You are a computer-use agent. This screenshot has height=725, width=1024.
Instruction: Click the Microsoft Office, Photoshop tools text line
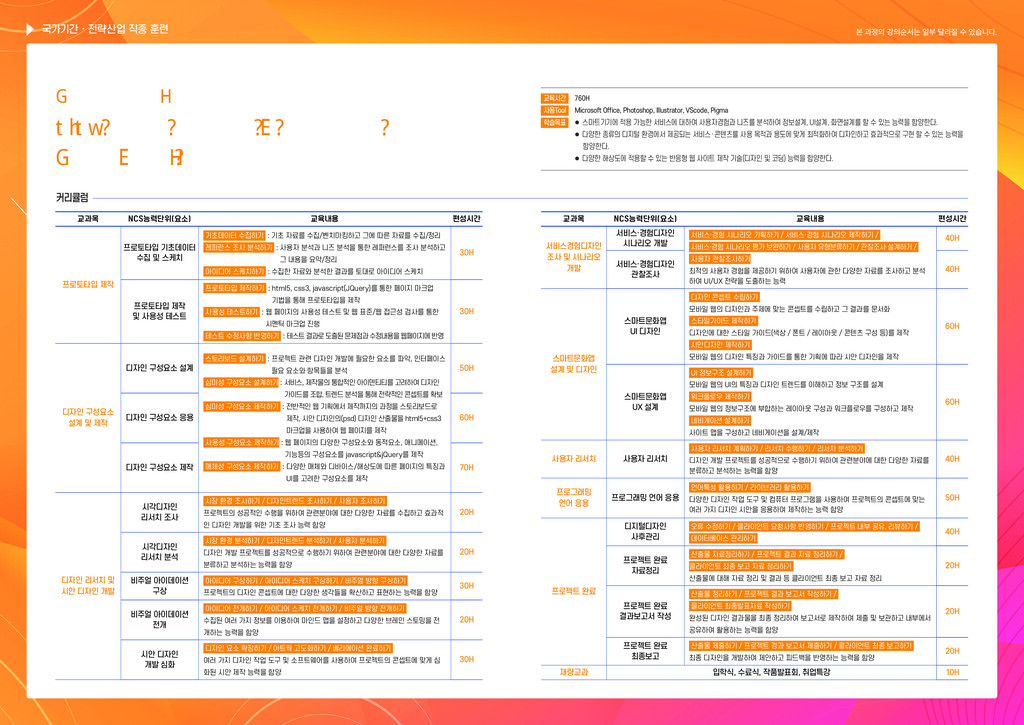[650, 110]
